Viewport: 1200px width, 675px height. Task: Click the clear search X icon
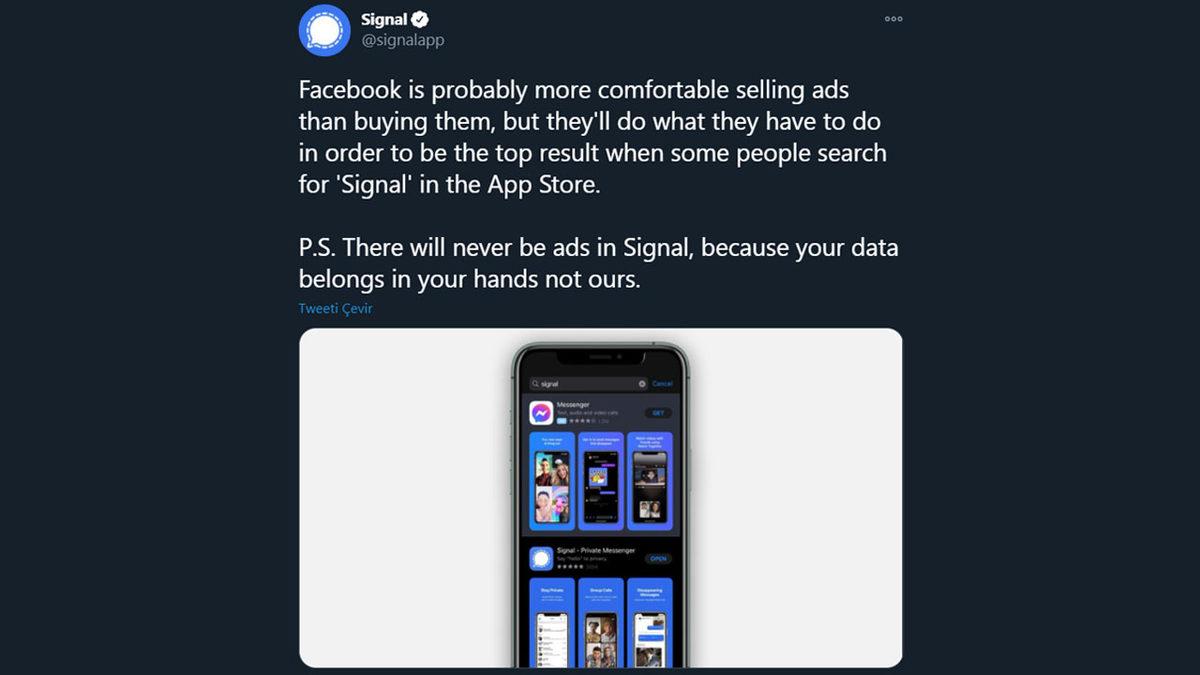[x=642, y=384]
